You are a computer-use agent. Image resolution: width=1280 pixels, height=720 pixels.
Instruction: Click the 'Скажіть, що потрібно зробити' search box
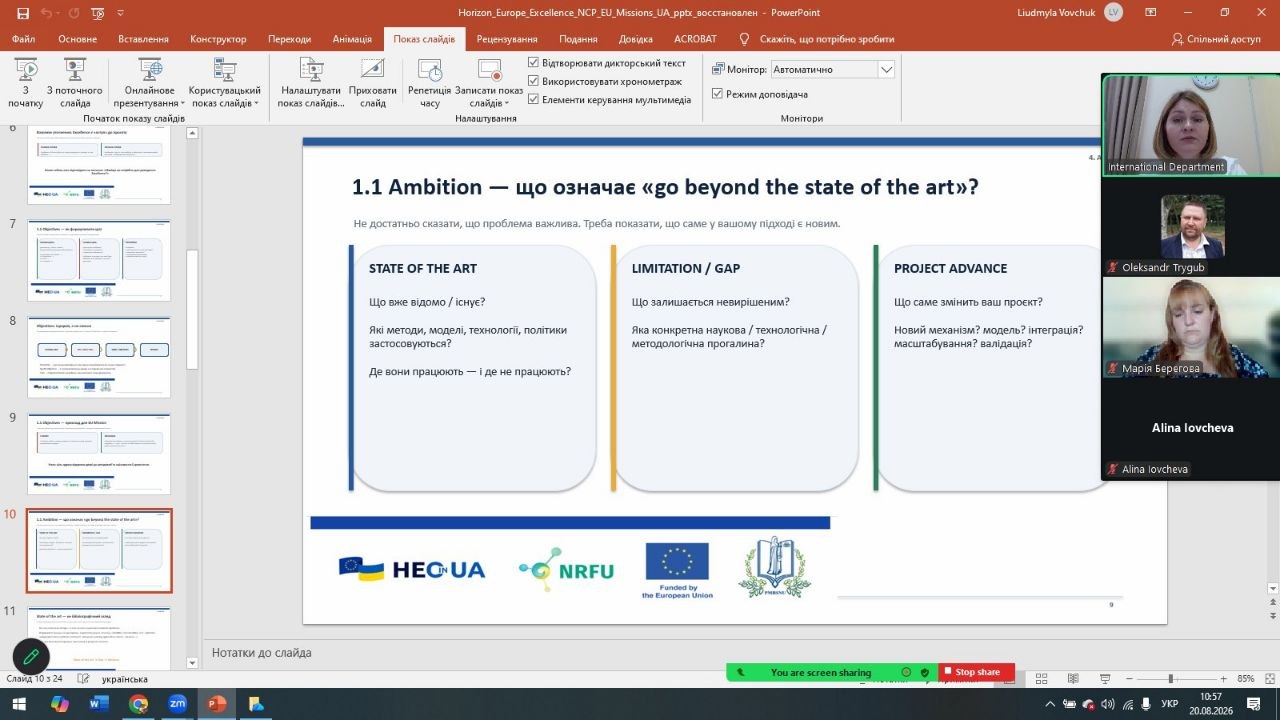[827, 39]
